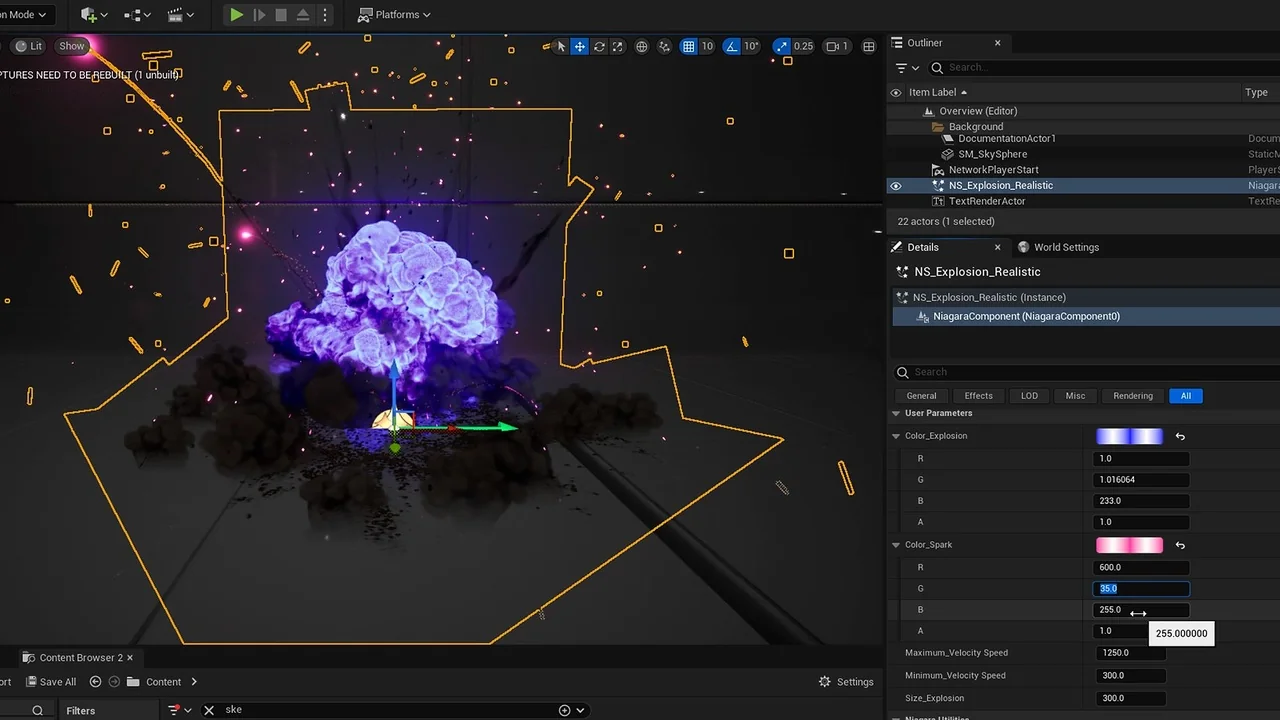Screen dimensions: 1280x720
Task: Collapse the Color_Explosion parameter group
Action: point(896,436)
